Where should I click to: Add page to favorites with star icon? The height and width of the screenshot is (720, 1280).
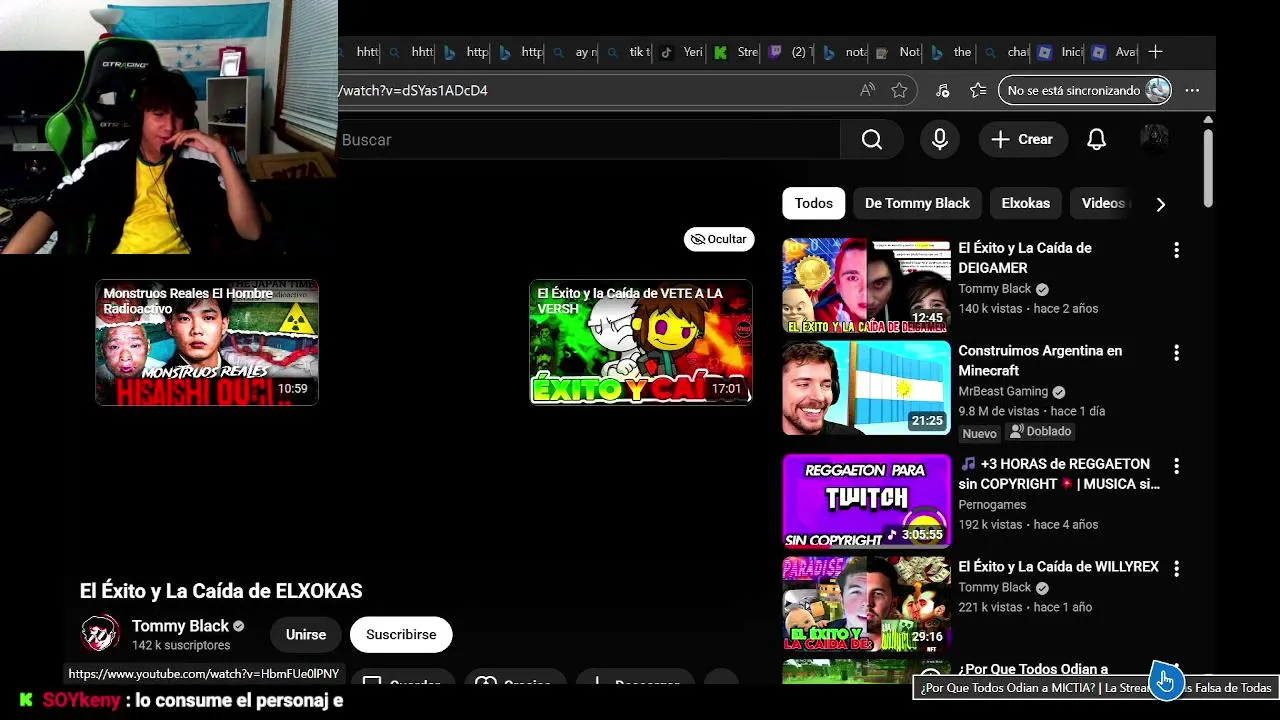pos(899,90)
